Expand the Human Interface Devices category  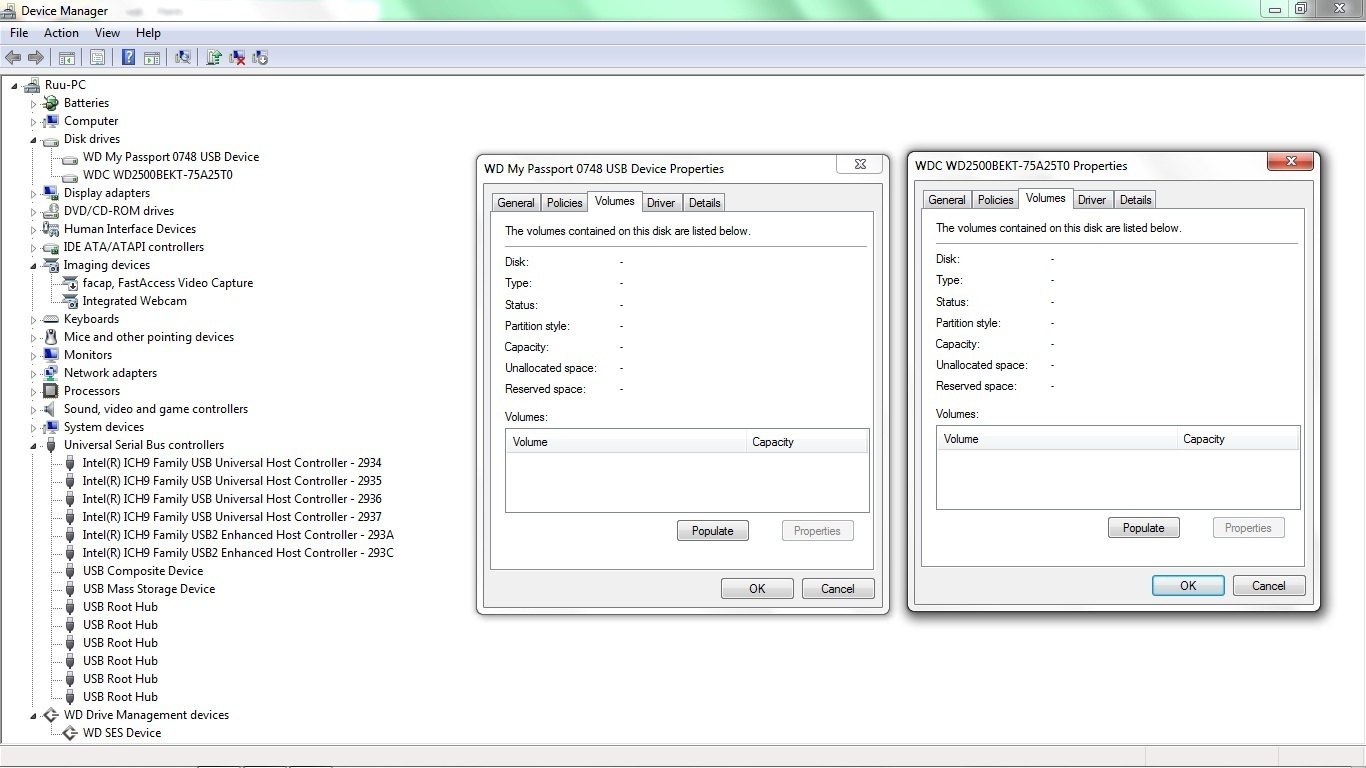click(x=33, y=229)
